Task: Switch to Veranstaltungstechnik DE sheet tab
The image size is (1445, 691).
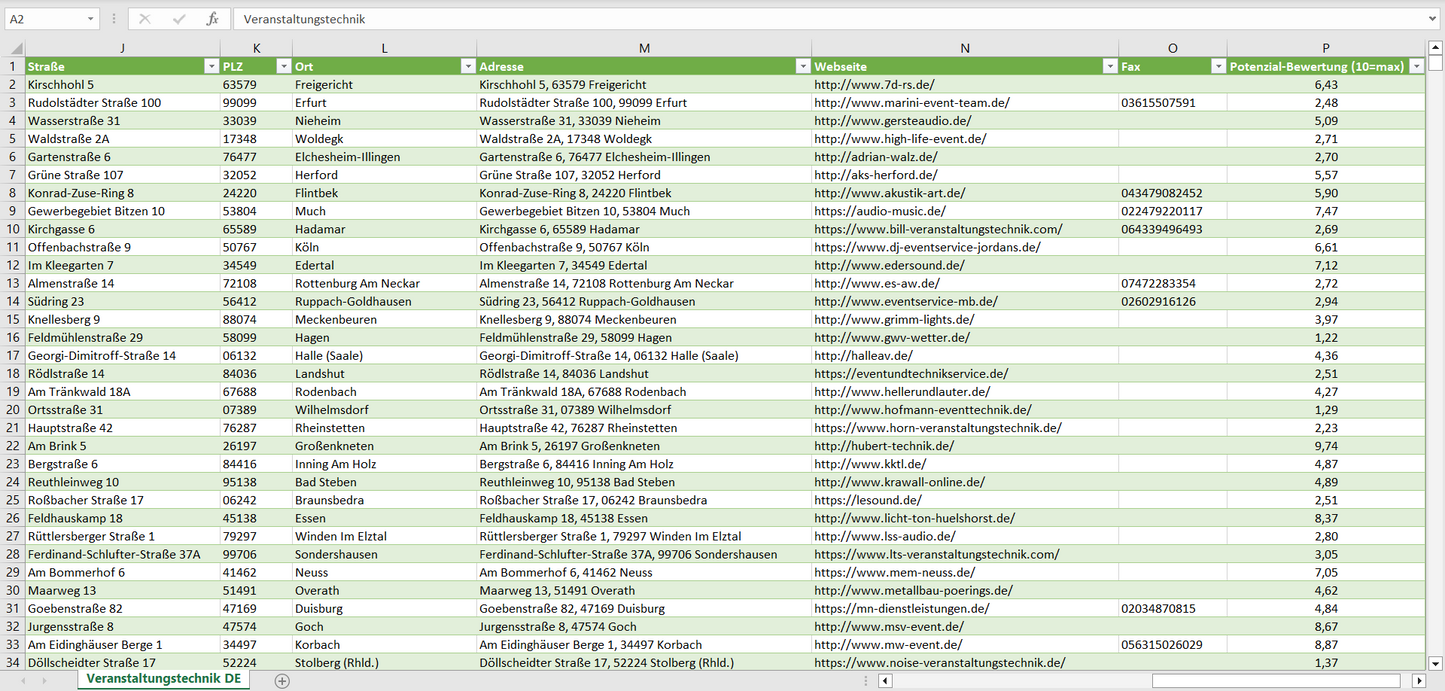Action: pos(163,679)
